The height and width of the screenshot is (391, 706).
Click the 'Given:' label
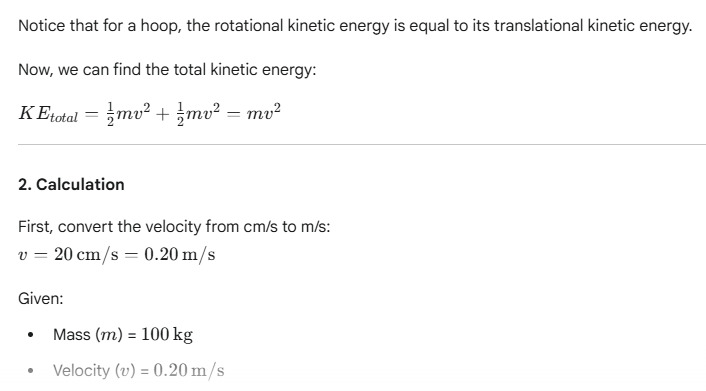pyautogui.click(x=41, y=299)
